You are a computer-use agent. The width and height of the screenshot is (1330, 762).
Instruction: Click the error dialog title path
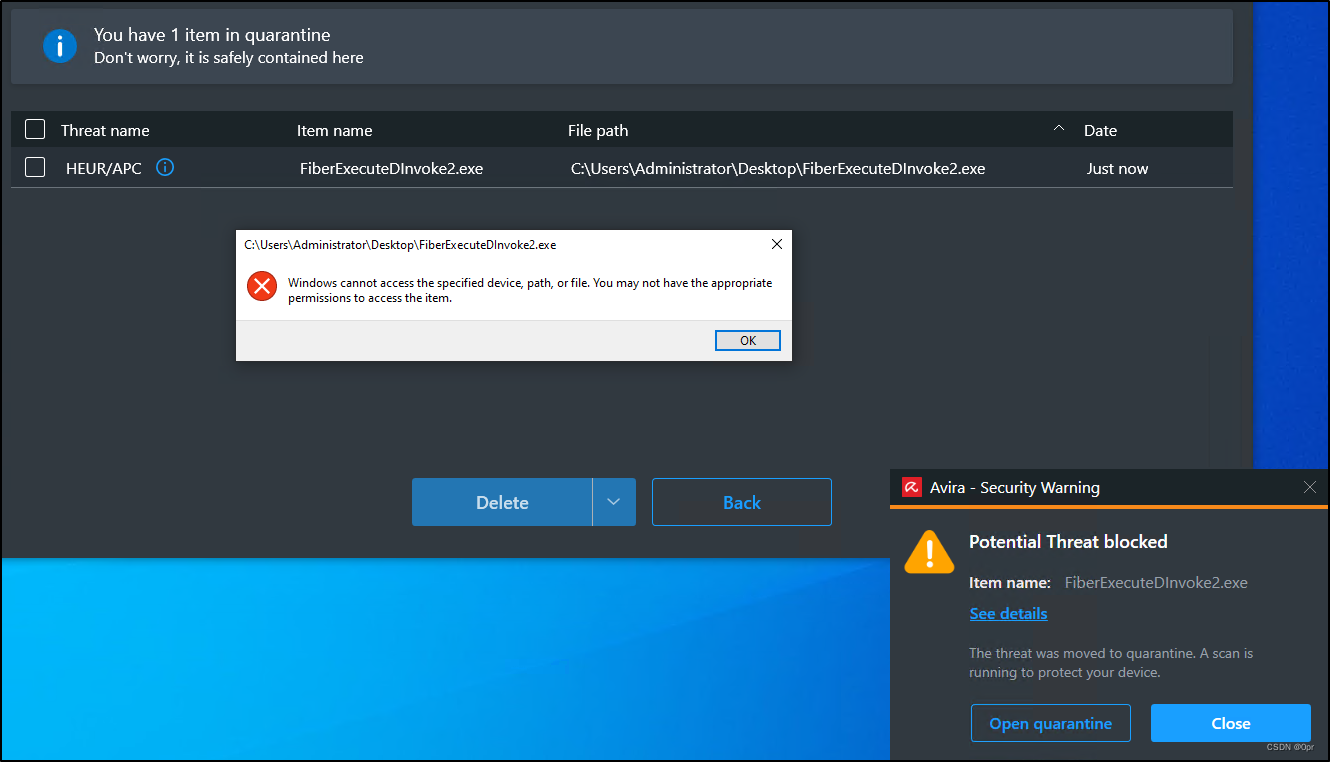click(x=400, y=244)
